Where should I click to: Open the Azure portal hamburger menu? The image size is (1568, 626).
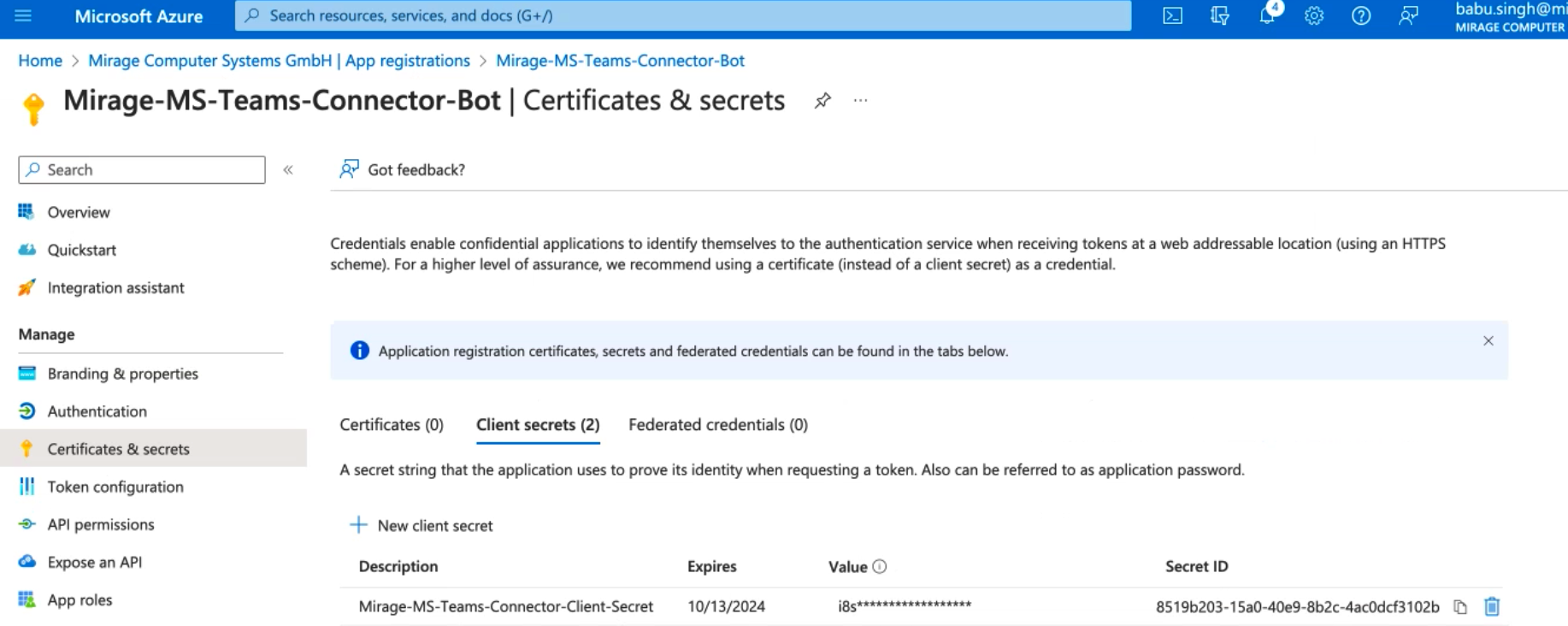coord(23,15)
